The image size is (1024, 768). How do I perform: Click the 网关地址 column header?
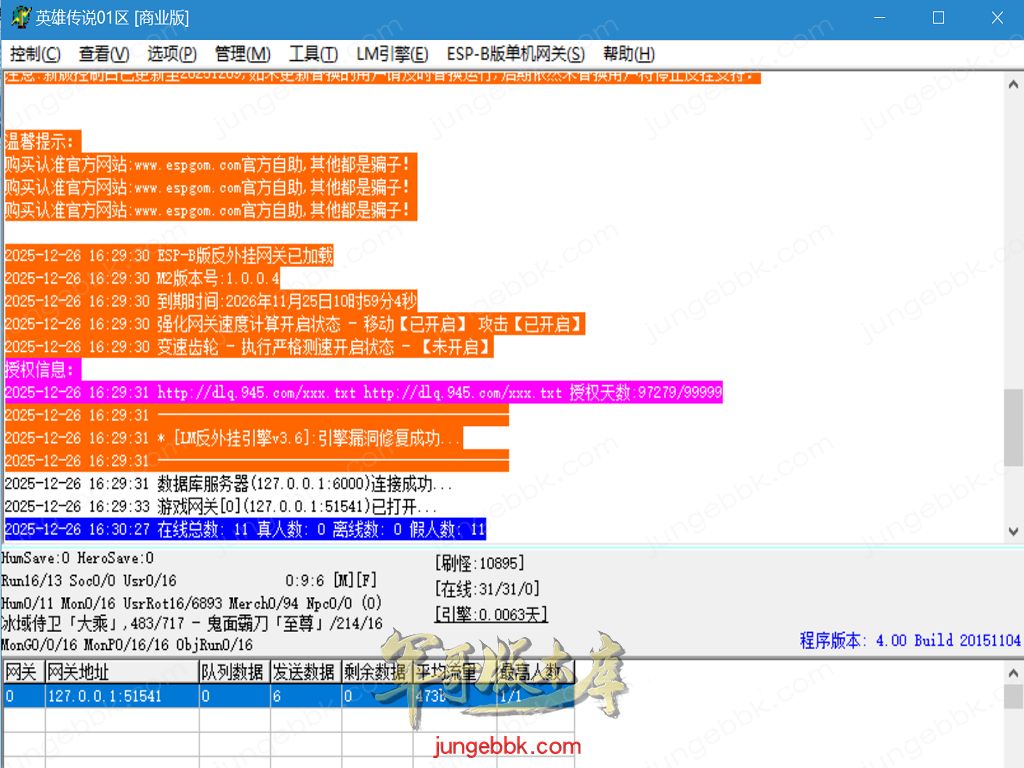click(120, 672)
